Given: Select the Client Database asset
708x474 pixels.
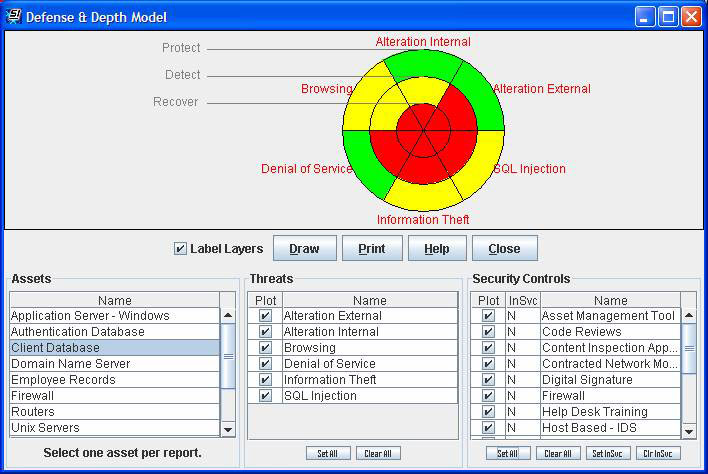Looking at the screenshot, I should [x=115, y=348].
